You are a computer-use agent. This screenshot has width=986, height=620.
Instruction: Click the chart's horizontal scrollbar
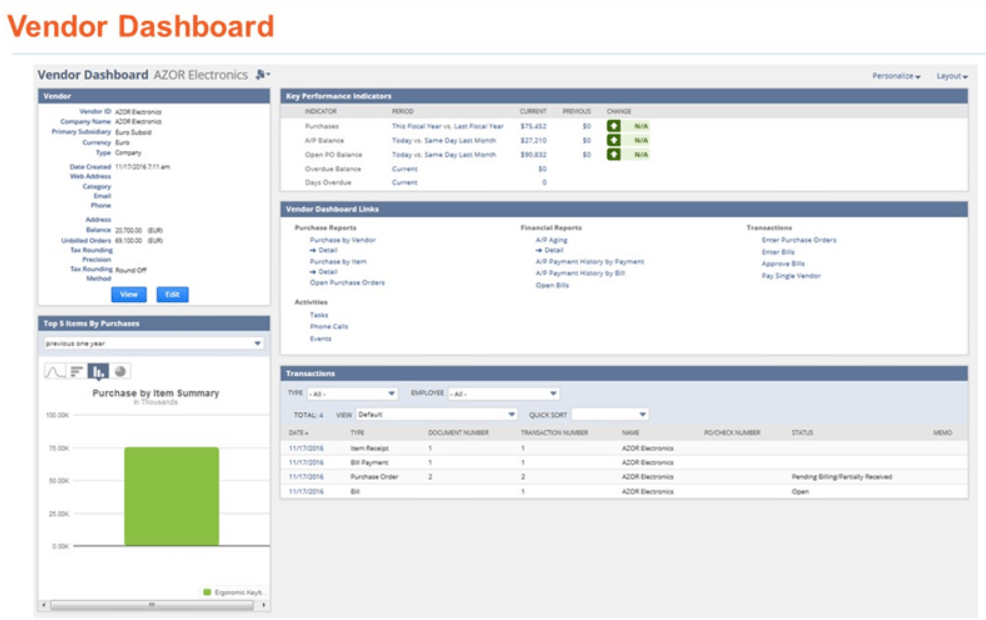pos(152,605)
